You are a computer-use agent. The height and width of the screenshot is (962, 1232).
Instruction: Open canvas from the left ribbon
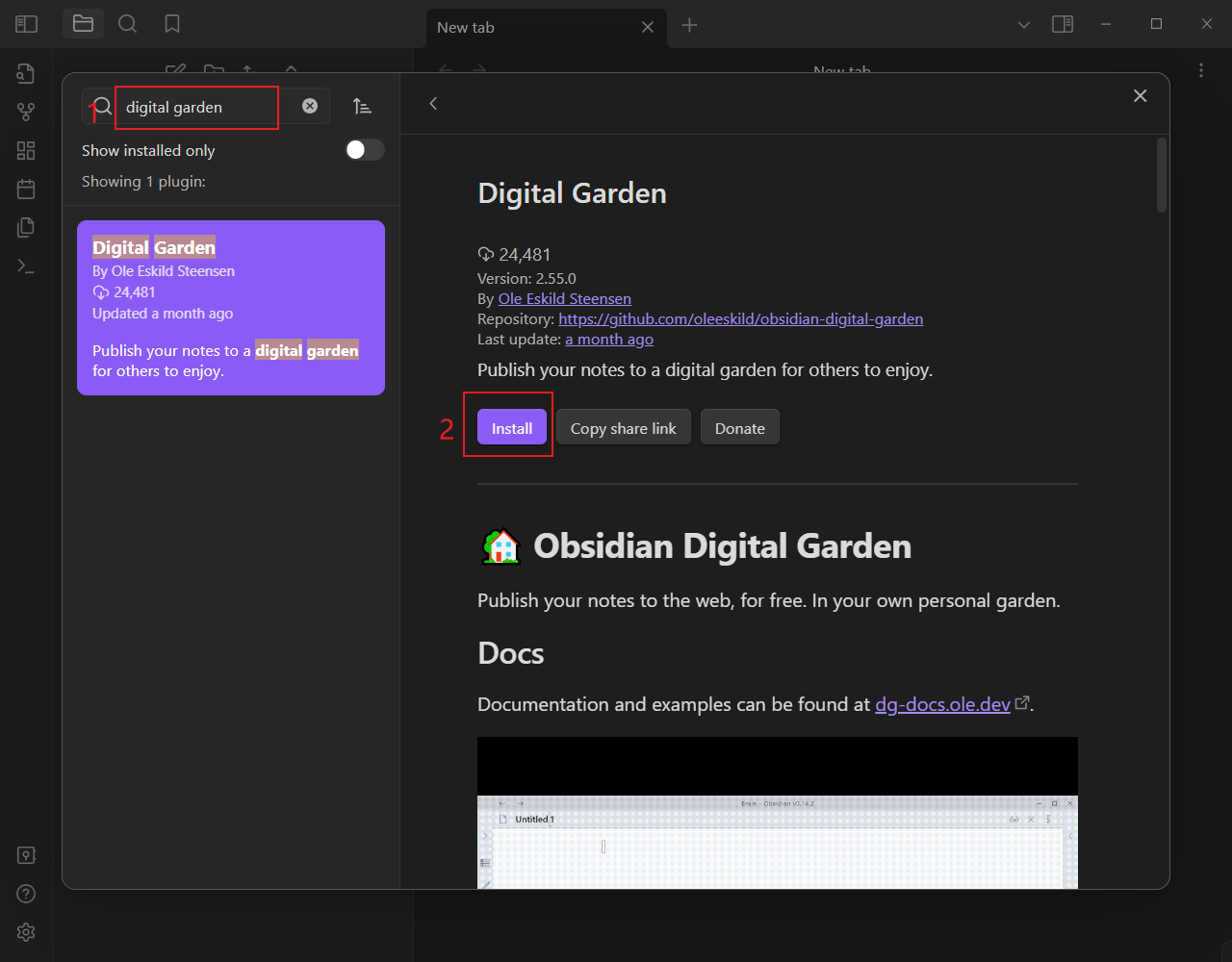pyautogui.click(x=26, y=150)
